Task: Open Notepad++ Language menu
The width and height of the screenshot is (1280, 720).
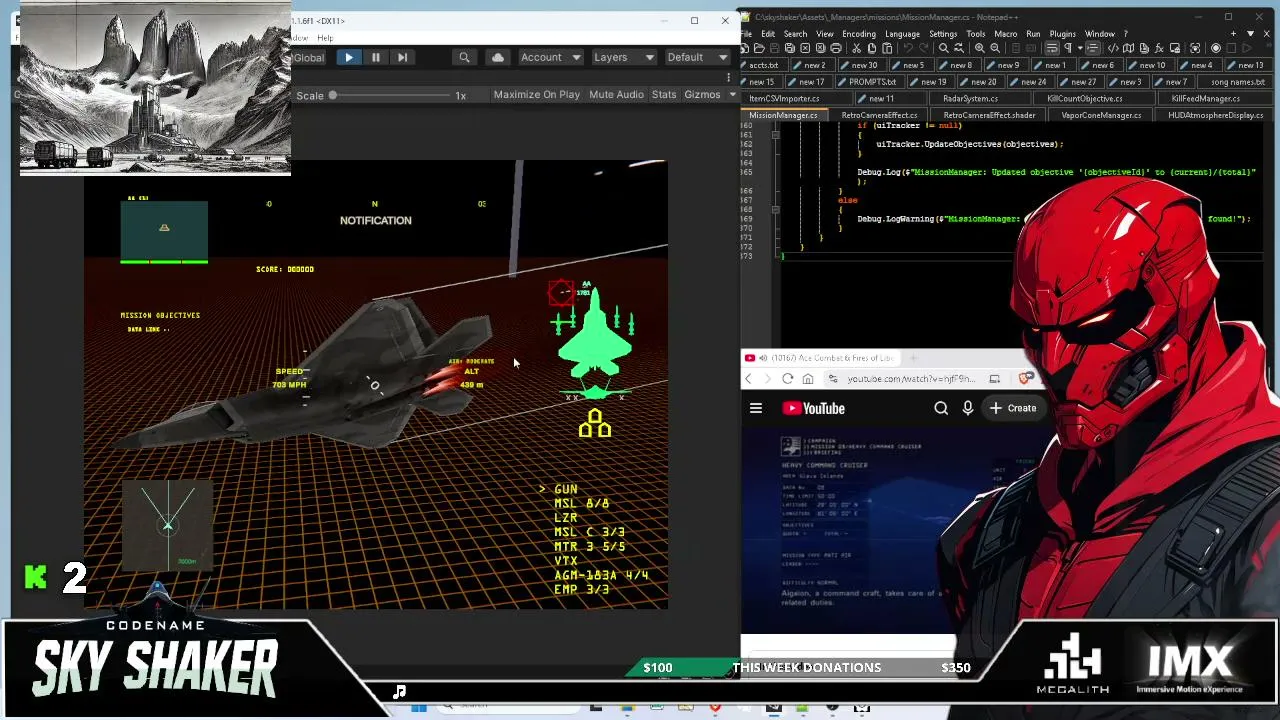Action: [x=902, y=34]
